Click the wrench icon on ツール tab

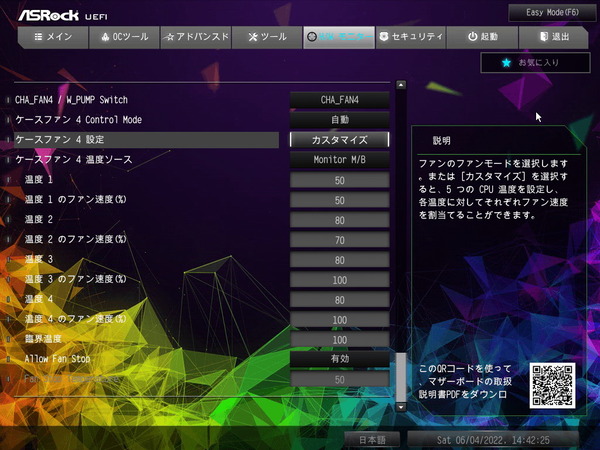[x=251, y=37]
